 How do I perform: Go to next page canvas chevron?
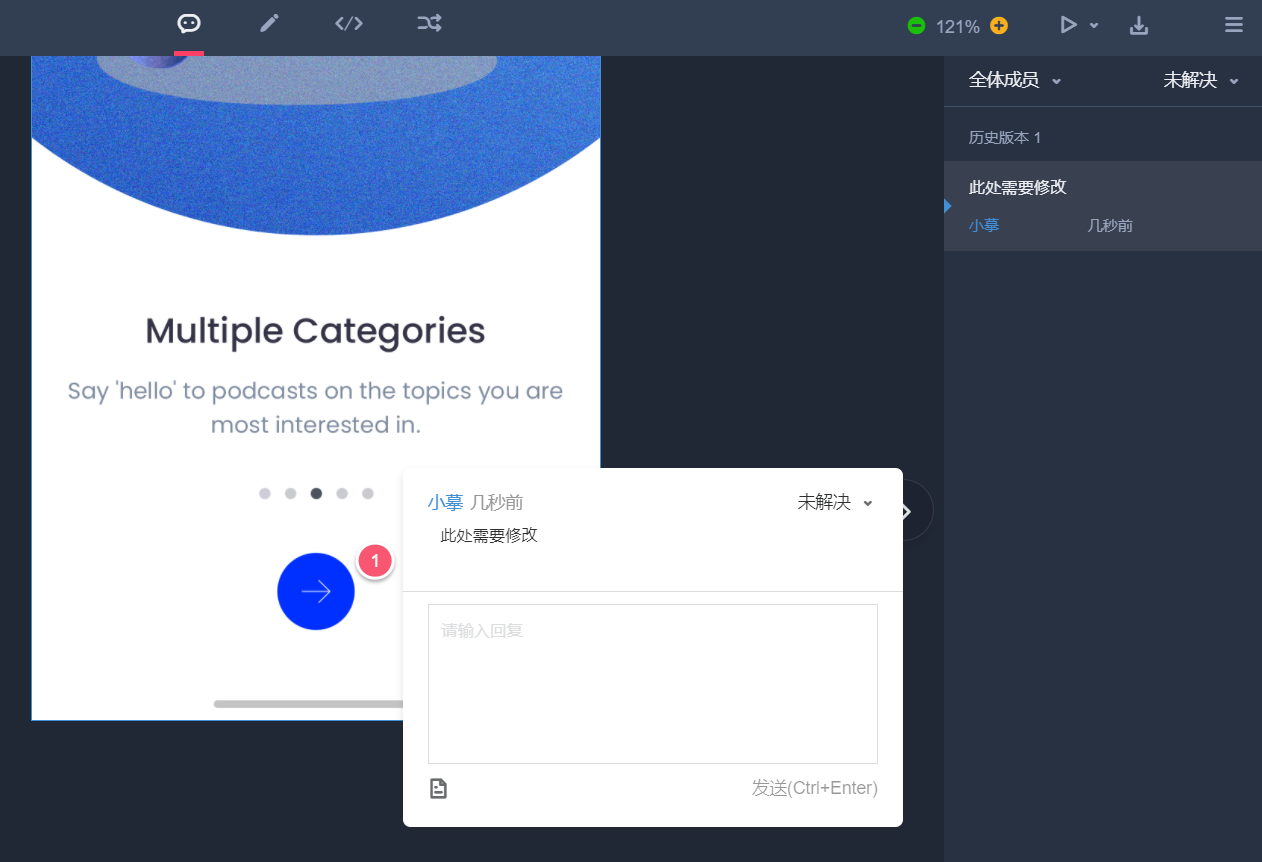[x=908, y=511]
